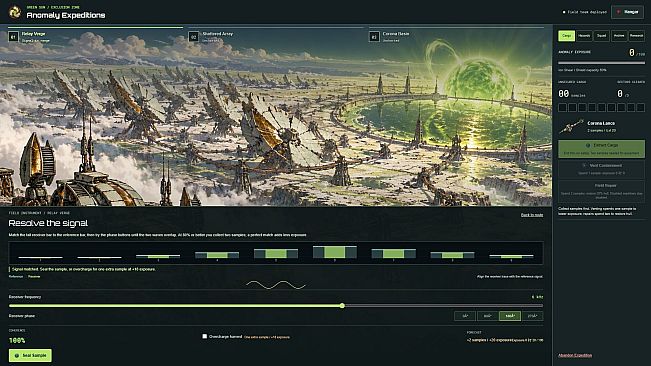Set receiver phase to 0°
The image size is (651, 366).
point(465,316)
